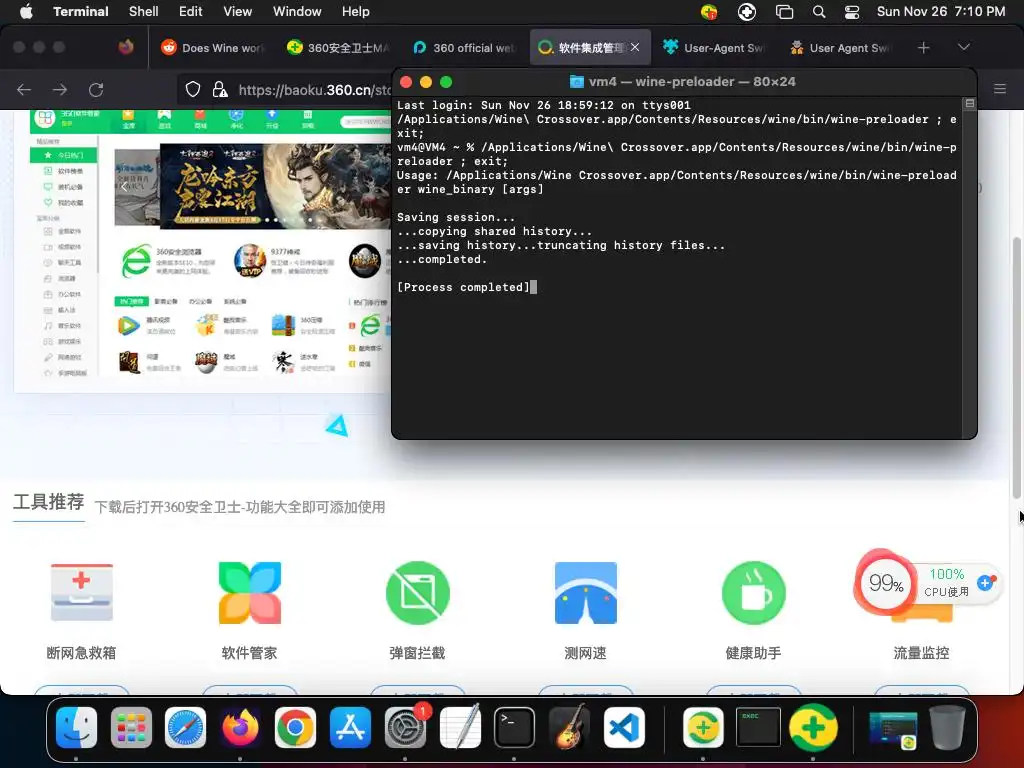This screenshot has width=1024, height=768.
Task: Open the 软件管家 software manager icon
Action: pos(249,592)
